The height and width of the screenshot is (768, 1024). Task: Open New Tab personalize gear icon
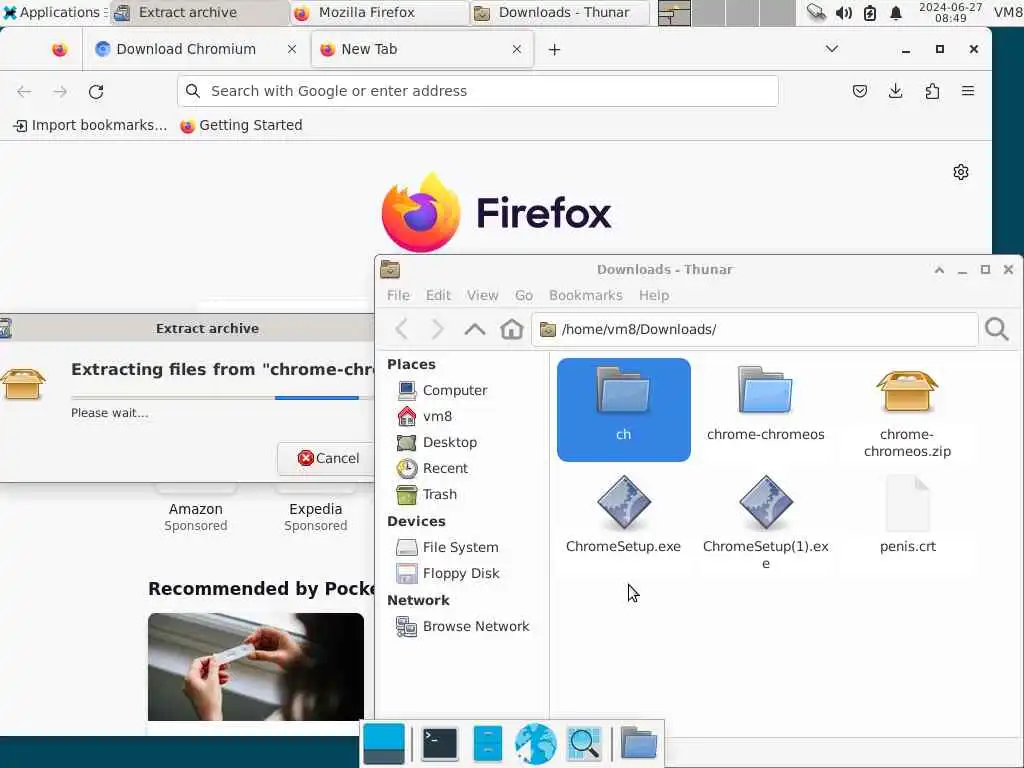pos(961,172)
